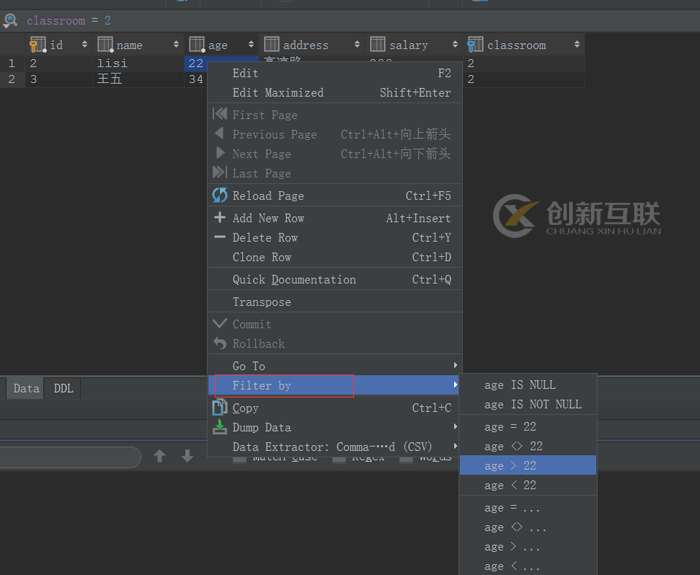700x575 pixels.
Task: Click the Add New Row plus icon
Action: (219, 217)
